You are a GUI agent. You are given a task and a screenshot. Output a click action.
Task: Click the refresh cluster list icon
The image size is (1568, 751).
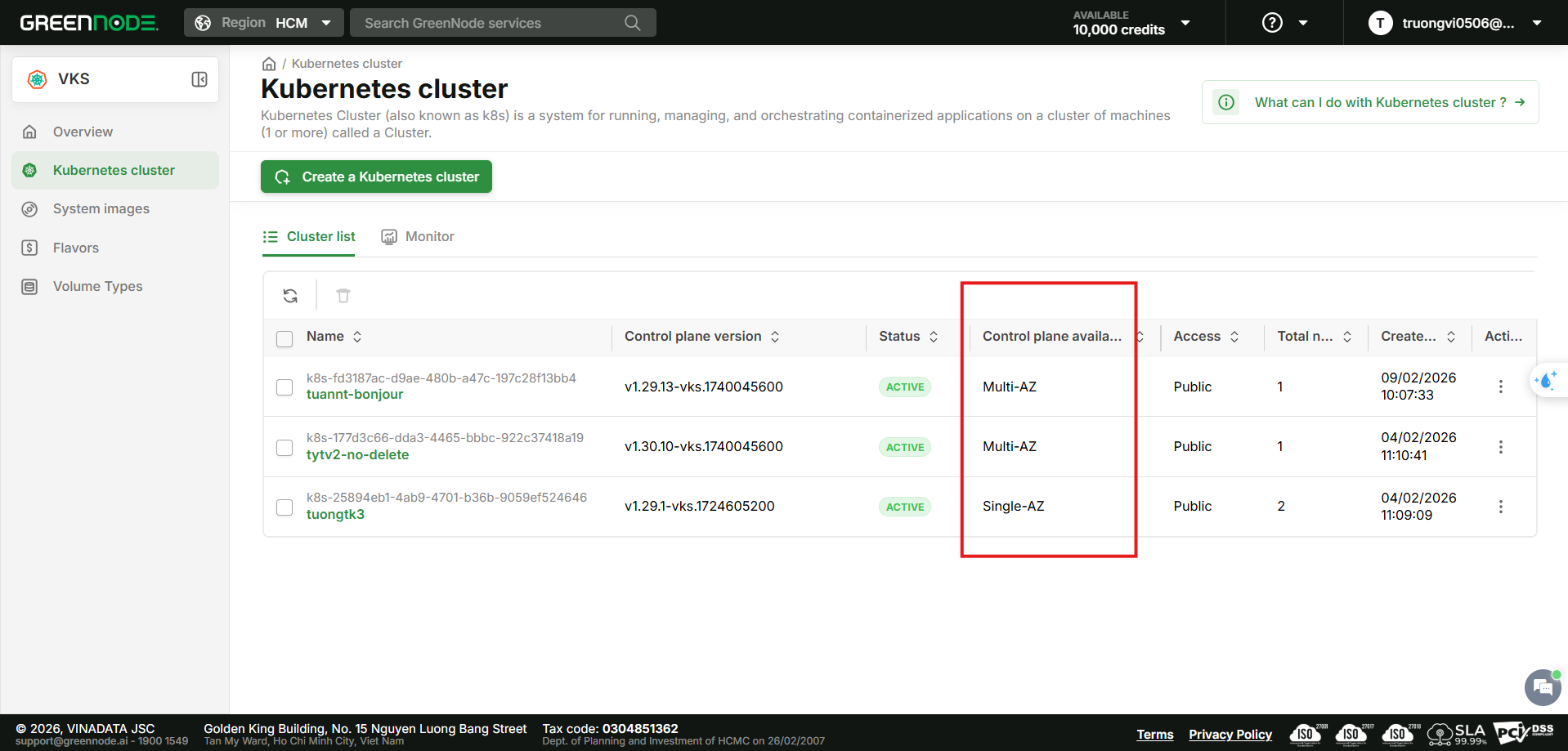[x=290, y=296]
